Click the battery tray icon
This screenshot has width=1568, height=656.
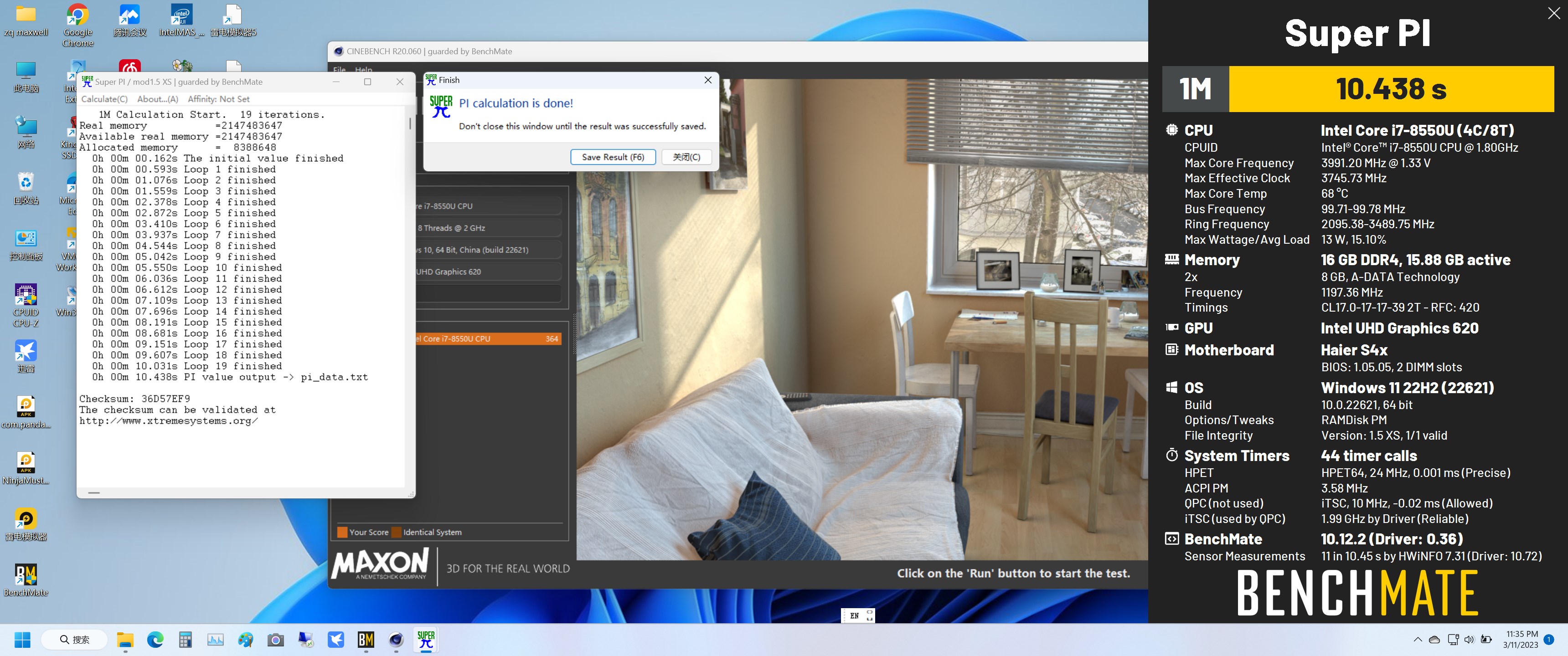tap(1486, 640)
